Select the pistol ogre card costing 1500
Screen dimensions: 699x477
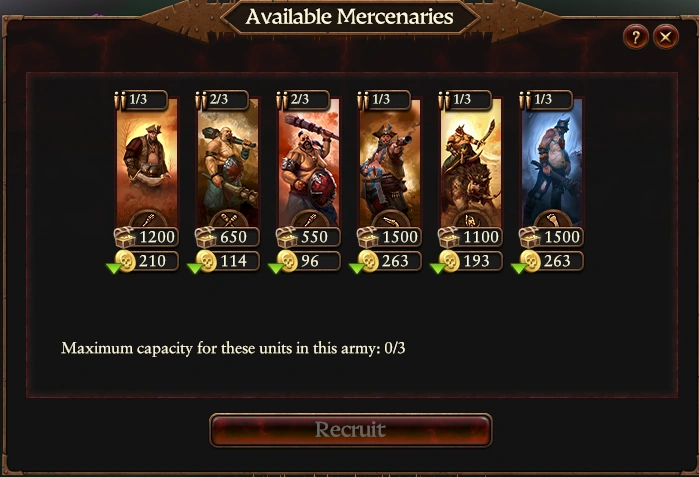(390, 163)
